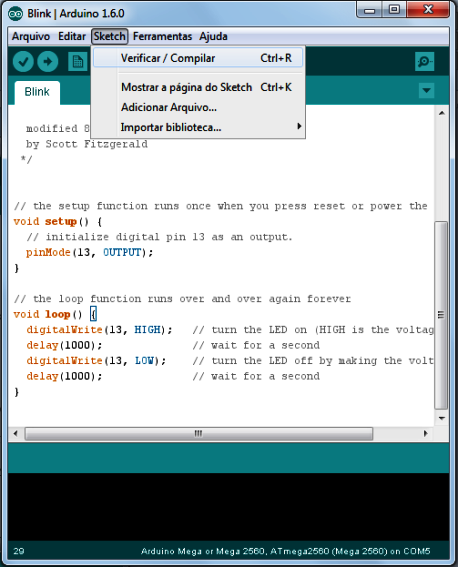Click line number 29 in status bar
458x567 pixels.
(19, 551)
